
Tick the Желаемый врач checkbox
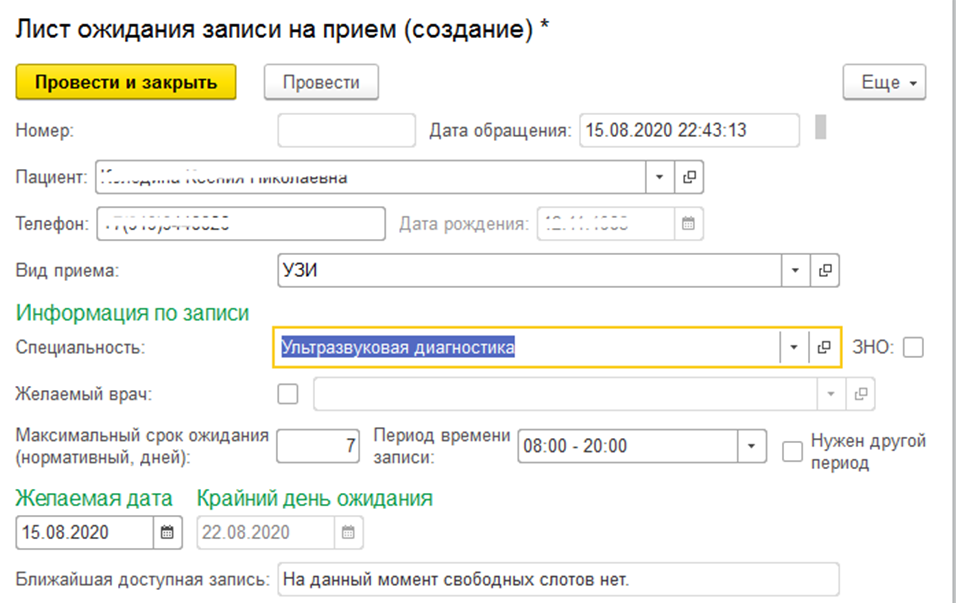288,394
